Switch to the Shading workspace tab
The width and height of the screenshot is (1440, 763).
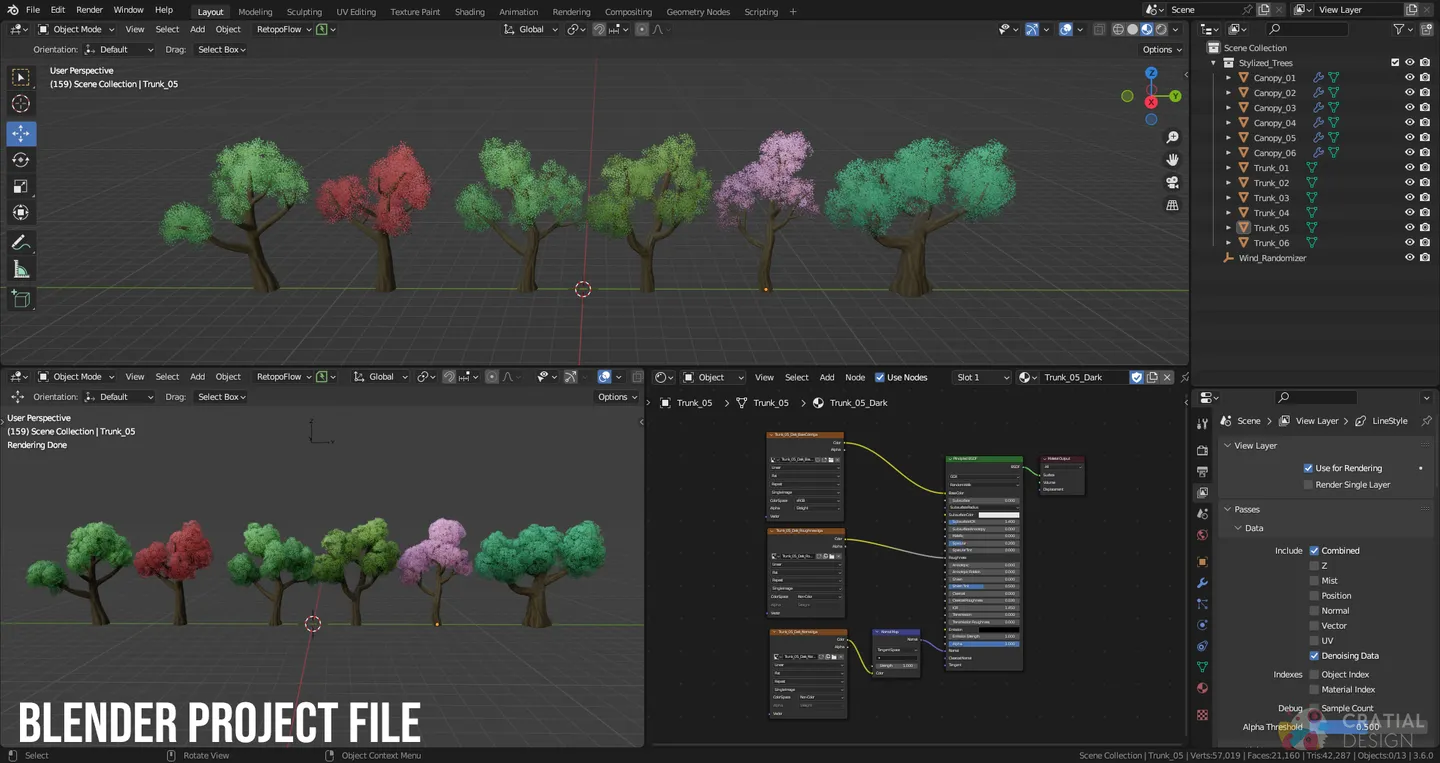coord(469,12)
